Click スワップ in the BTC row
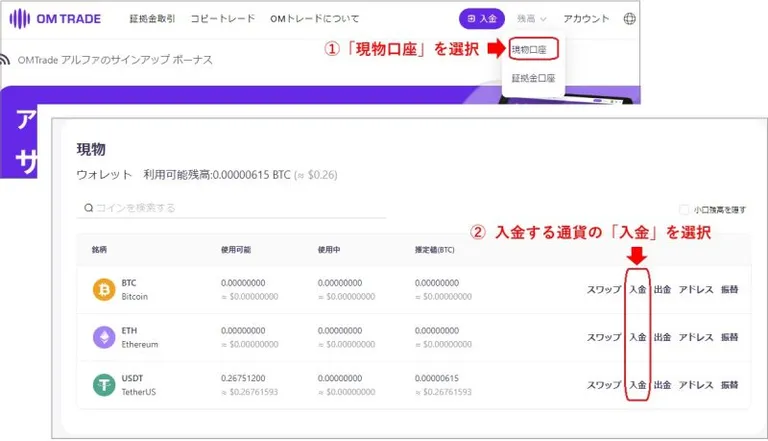The height and width of the screenshot is (441, 768). [604, 290]
